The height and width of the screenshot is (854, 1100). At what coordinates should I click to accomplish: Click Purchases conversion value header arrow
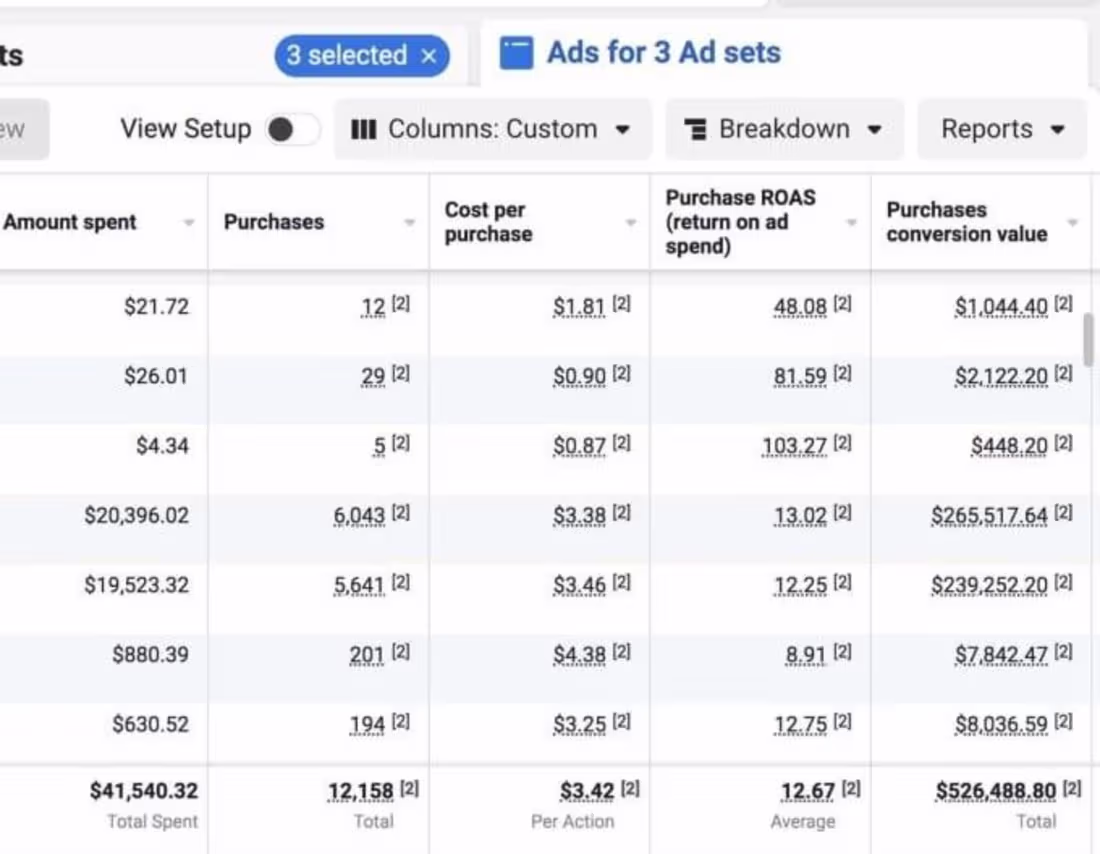[1072, 223]
